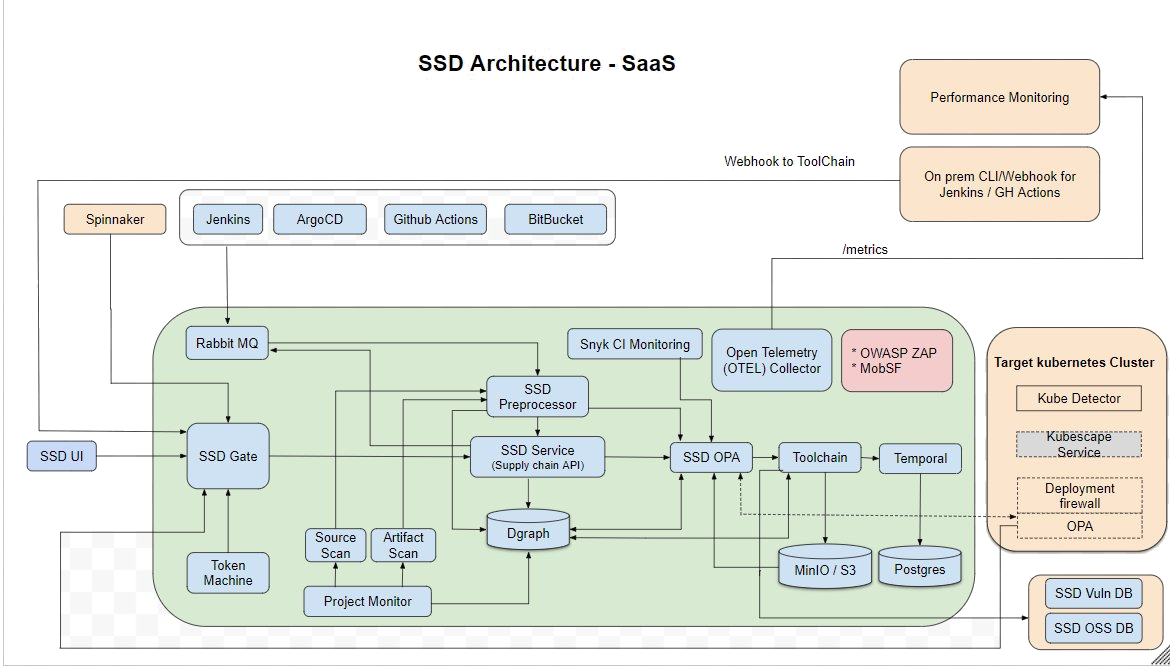The height and width of the screenshot is (667, 1170).
Task: Select the Open Telemetry Collector box
Action: pos(771,360)
